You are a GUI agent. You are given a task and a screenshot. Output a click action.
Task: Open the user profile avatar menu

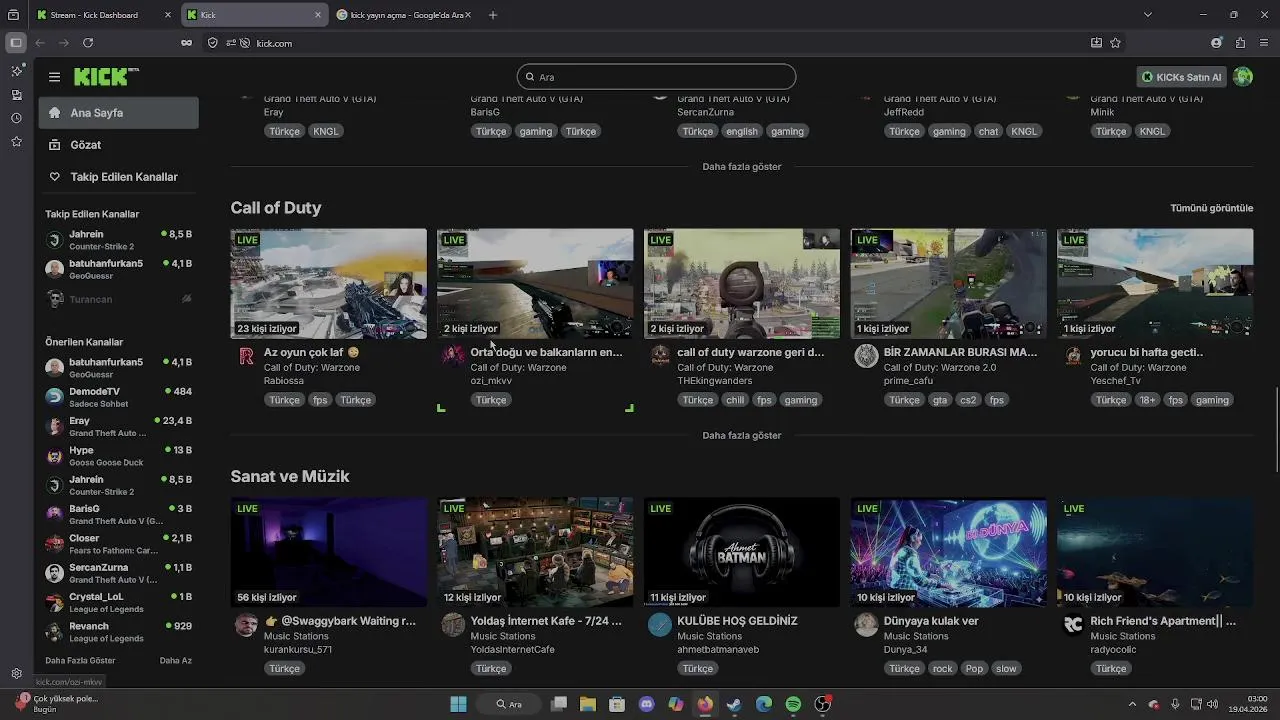click(1243, 77)
